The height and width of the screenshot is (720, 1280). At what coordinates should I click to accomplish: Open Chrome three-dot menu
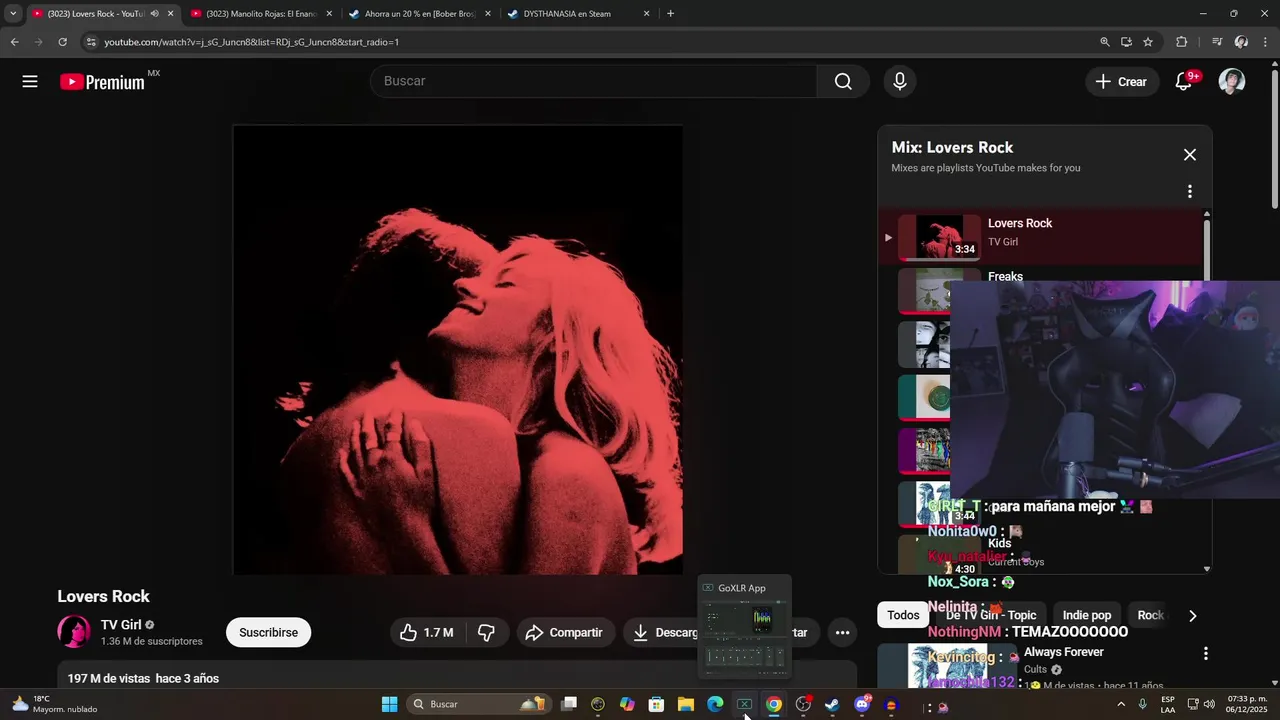coord(1266,42)
